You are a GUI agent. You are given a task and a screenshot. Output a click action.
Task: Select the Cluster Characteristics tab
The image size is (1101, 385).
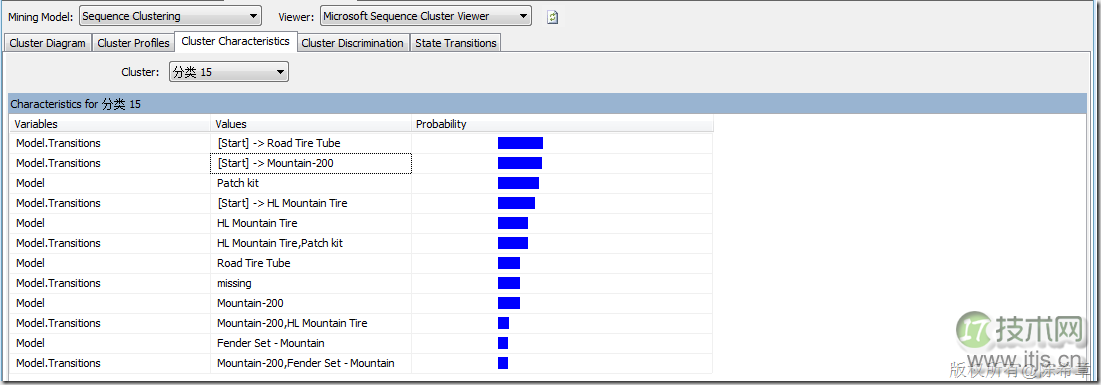point(235,41)
